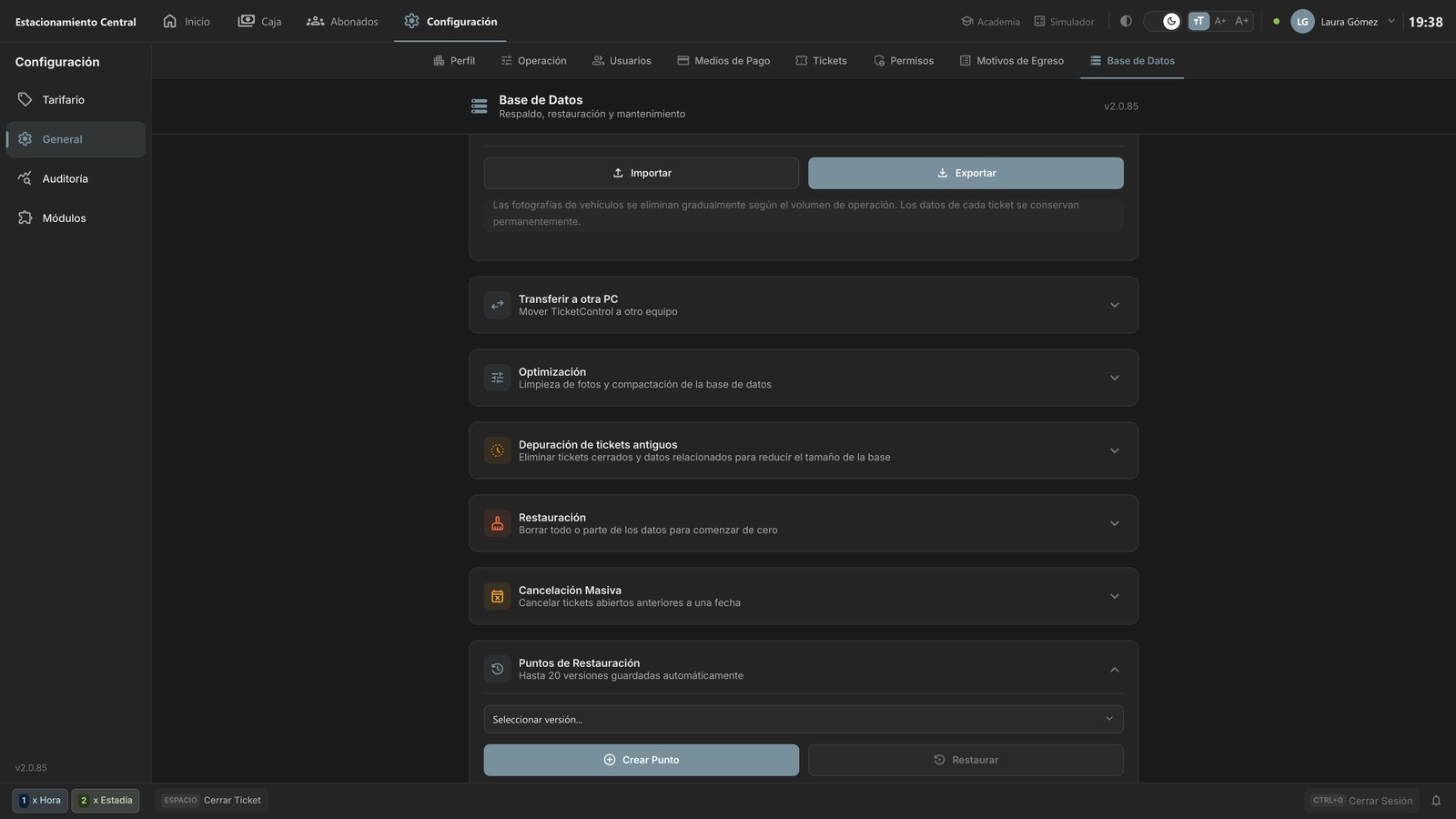Open Laura Gómez user menu chevron
Viewport: 1456px width, 819px height.
point(1390,21)
